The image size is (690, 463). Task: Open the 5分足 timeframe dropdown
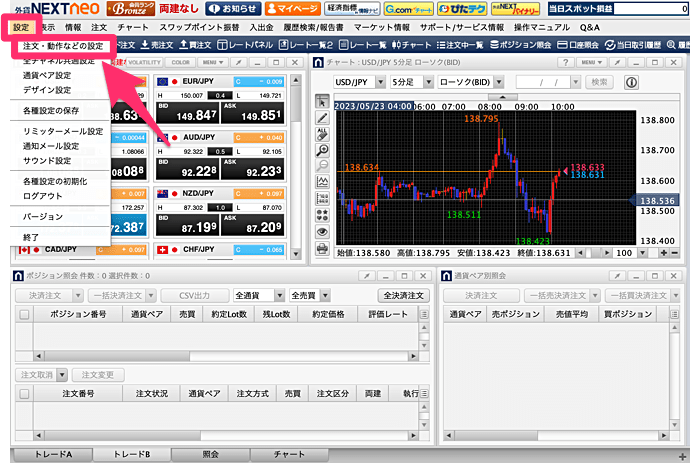click(x=429, y=82)
